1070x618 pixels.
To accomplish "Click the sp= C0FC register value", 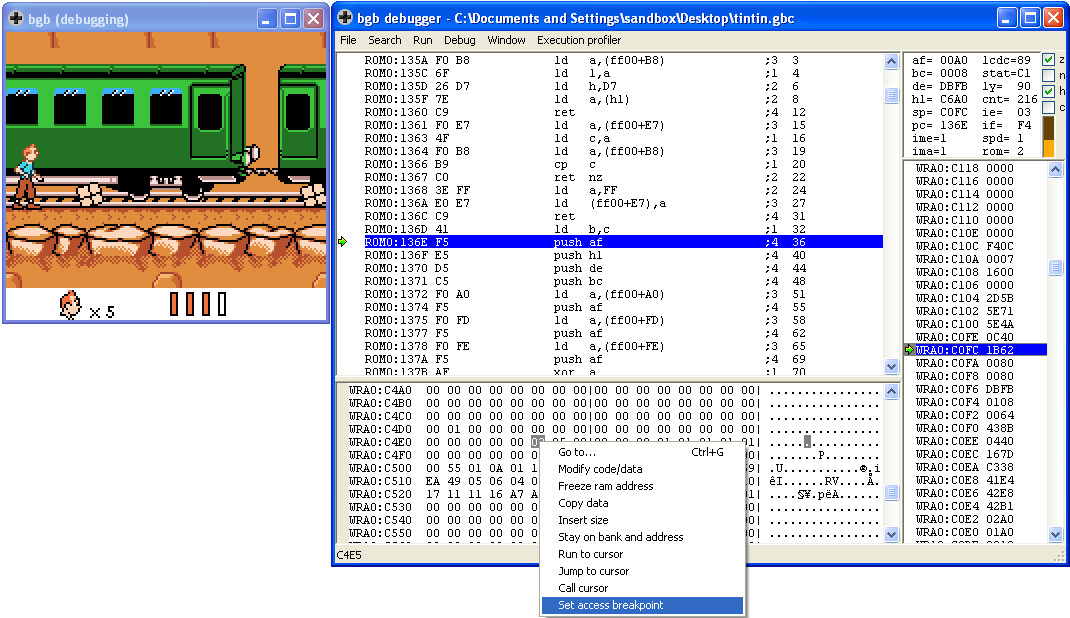I will pos(940,112).
